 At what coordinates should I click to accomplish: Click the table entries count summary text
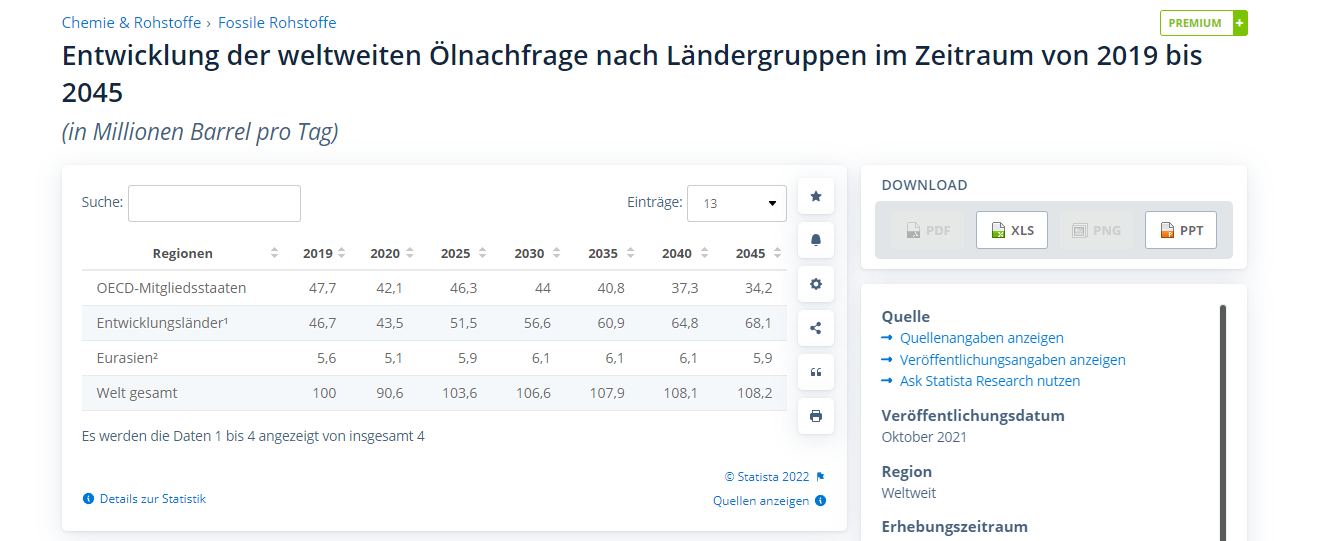coord(253,436)
